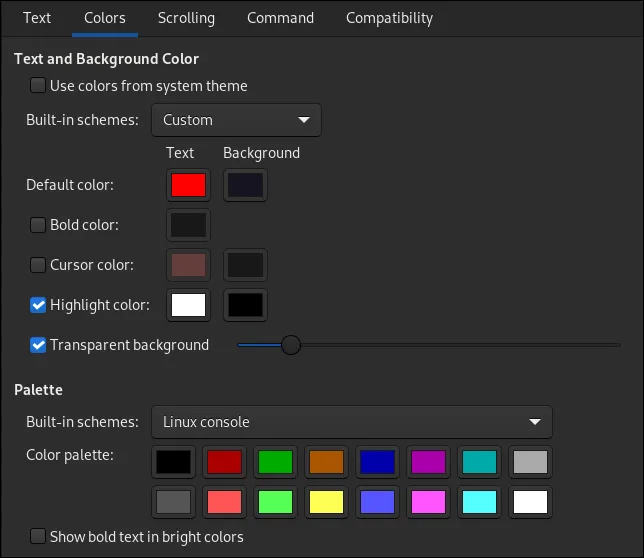Click the dark magenta palette swatch
The height and width of the screenshot is (558, 644).
click(428, 462)
